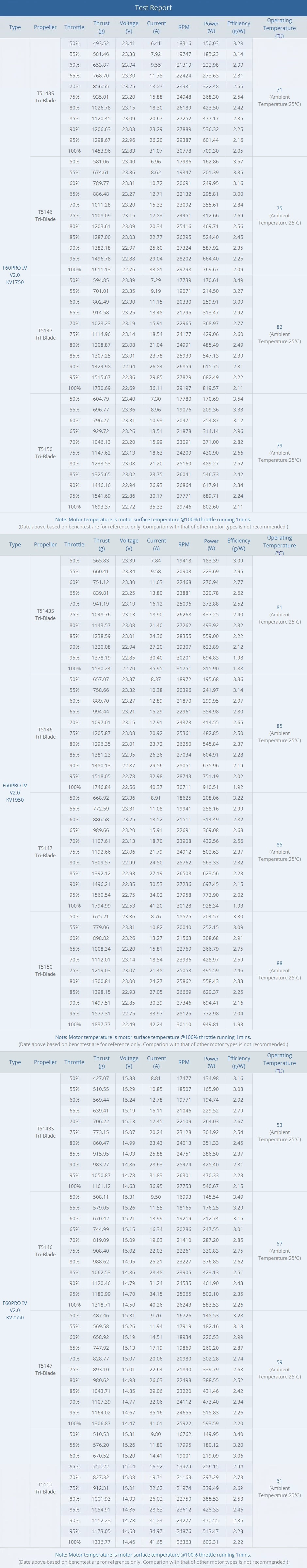307x1568 pixels.
Task: Click the 88 operating temperature cell
Action: pos(279,970)
